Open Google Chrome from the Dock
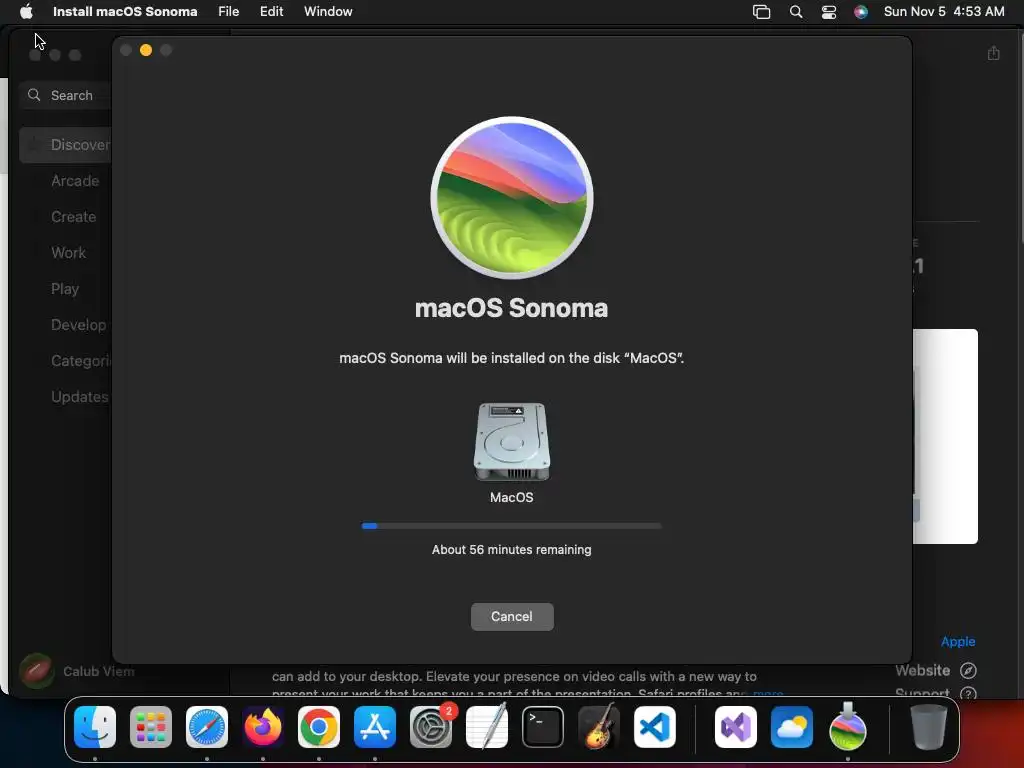This screenshot has height=768, width=1024. coord(319,727)
